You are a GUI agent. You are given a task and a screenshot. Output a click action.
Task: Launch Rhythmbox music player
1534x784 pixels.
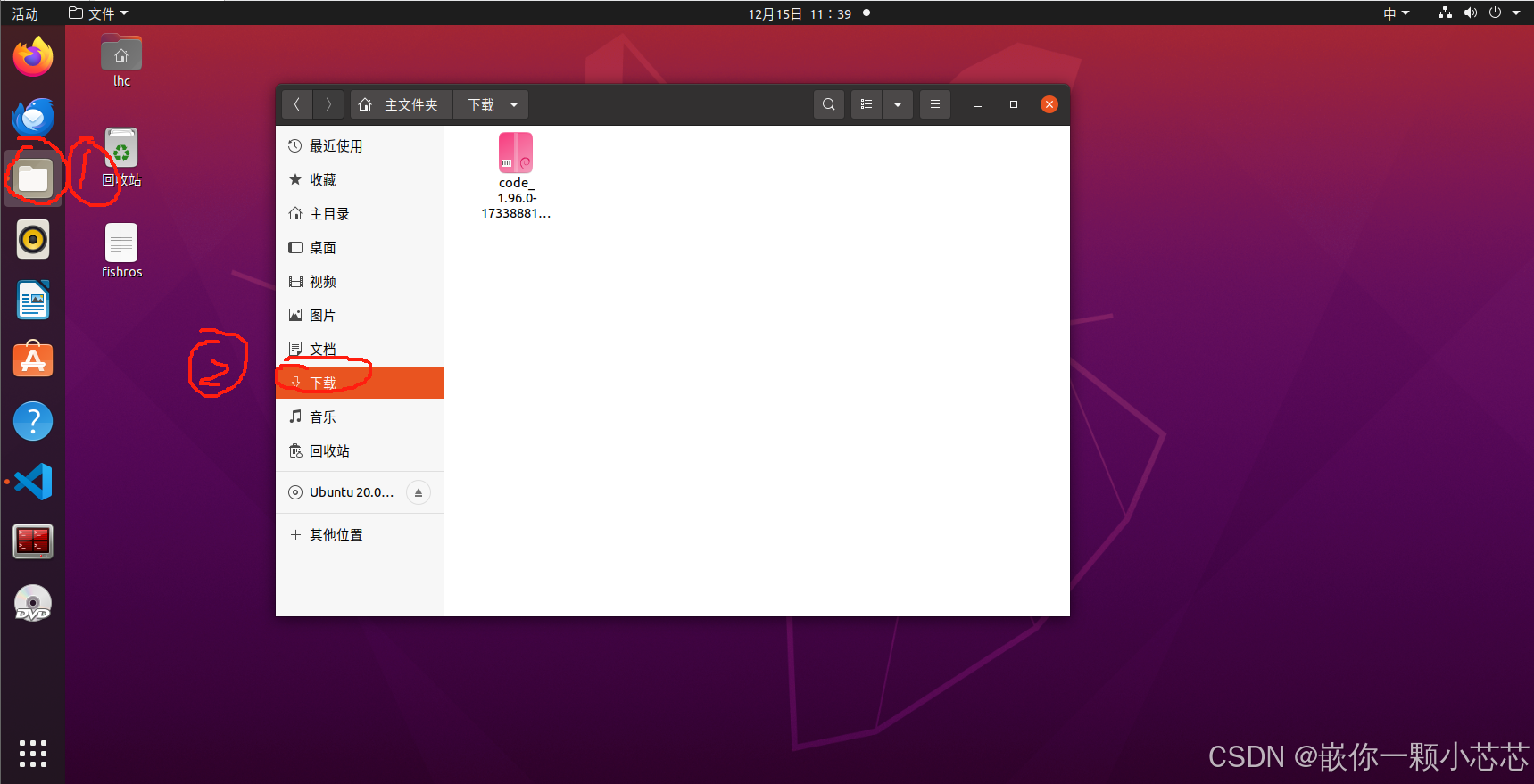tap(33, 239)
